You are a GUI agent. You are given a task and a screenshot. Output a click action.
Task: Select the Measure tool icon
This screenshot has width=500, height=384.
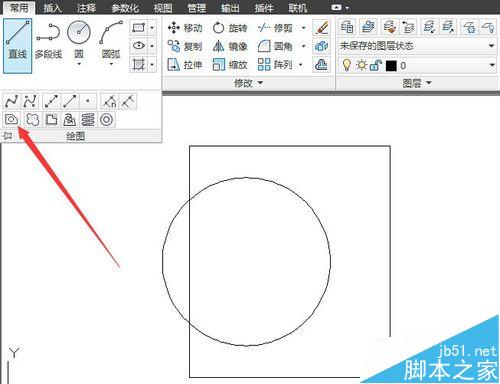pos(128,101)
